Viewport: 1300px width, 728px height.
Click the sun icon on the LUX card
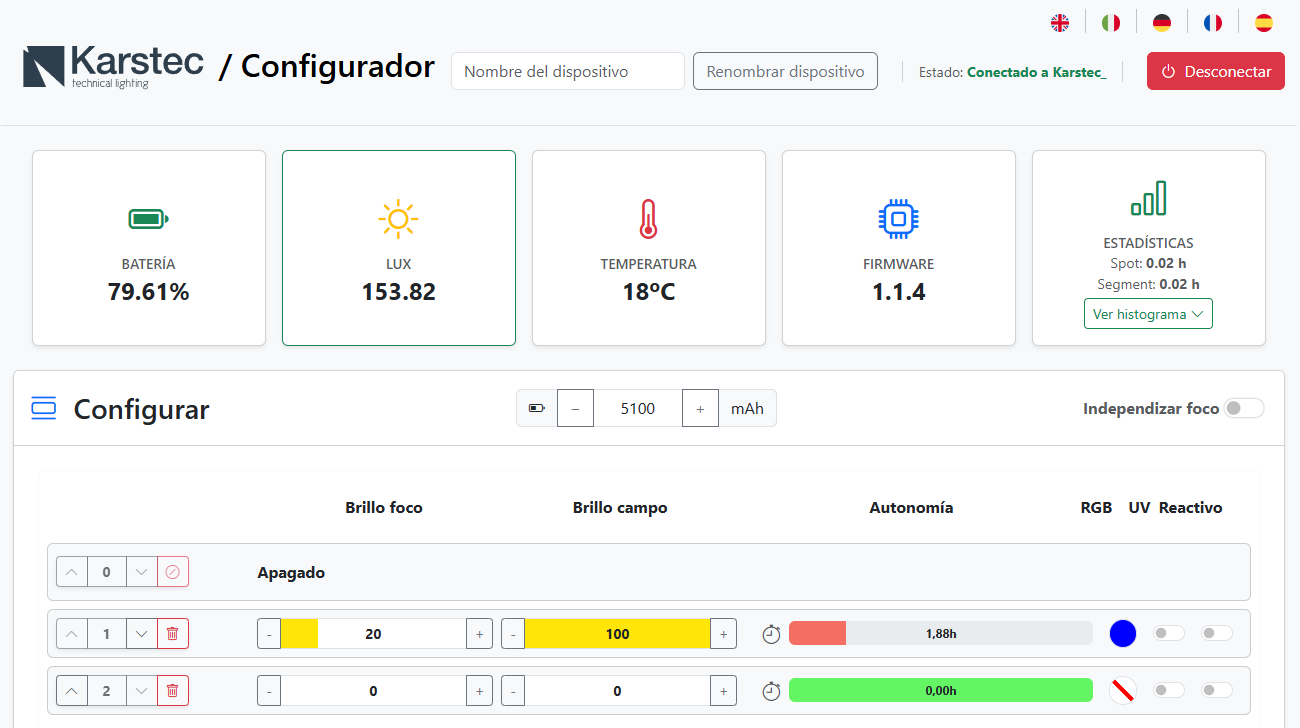tap(398, 219)
